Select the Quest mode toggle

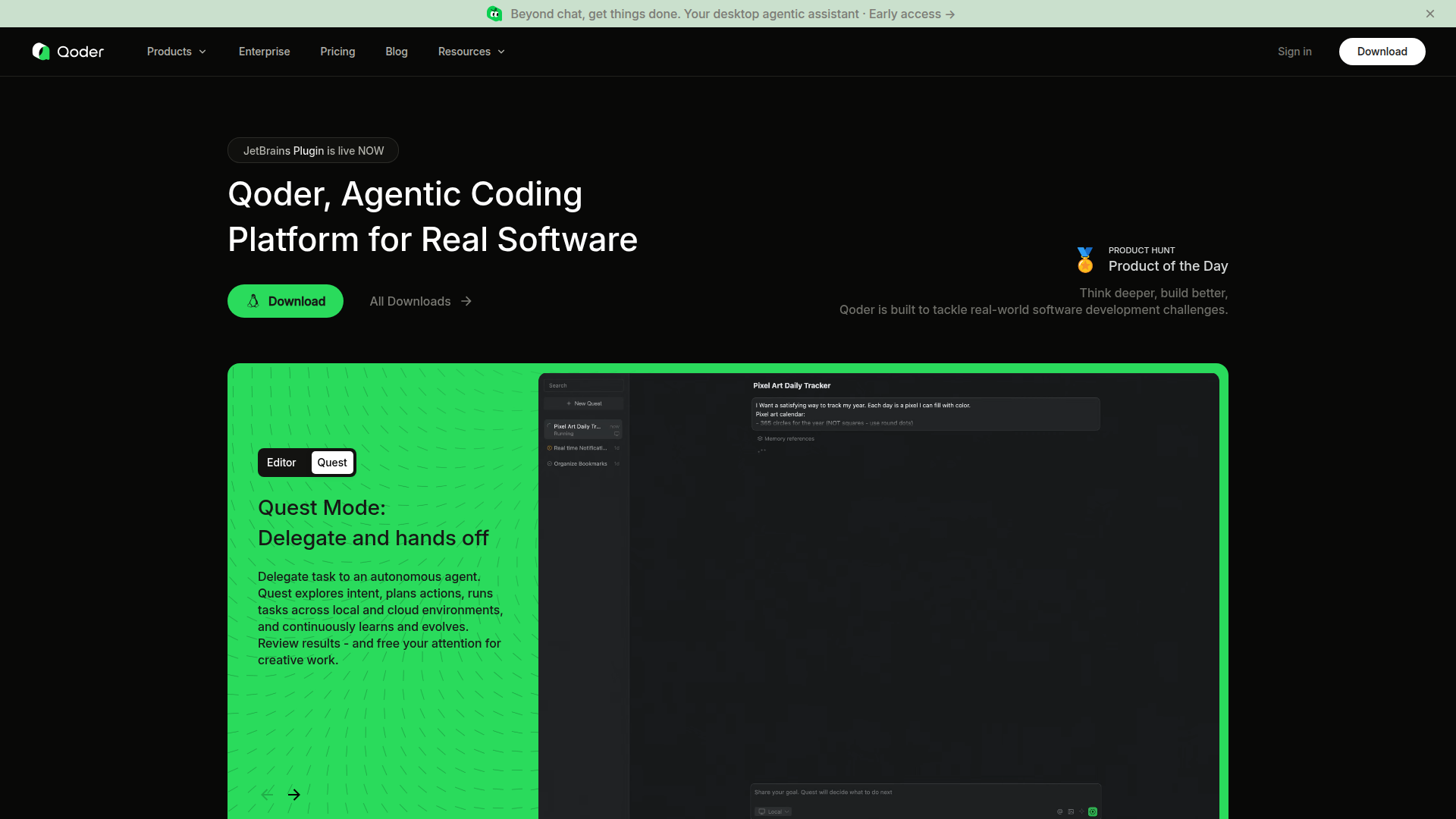[332, 463]
